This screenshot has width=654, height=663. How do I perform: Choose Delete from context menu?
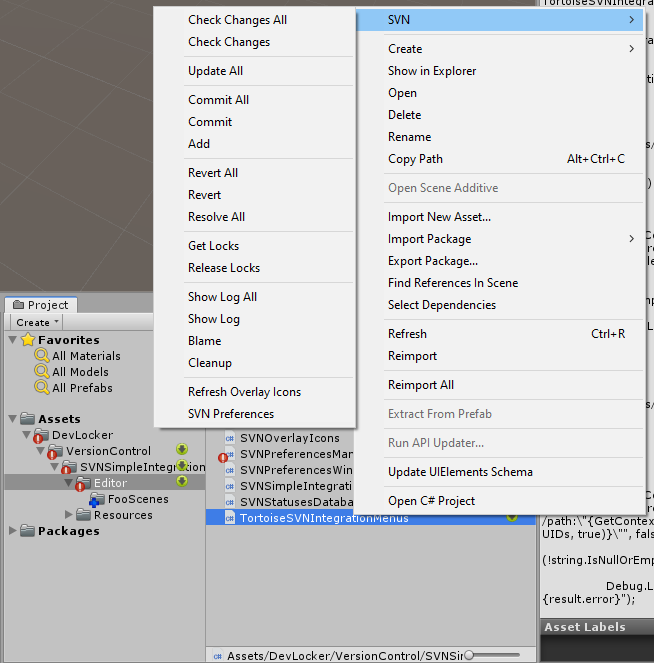click(404, 115)
